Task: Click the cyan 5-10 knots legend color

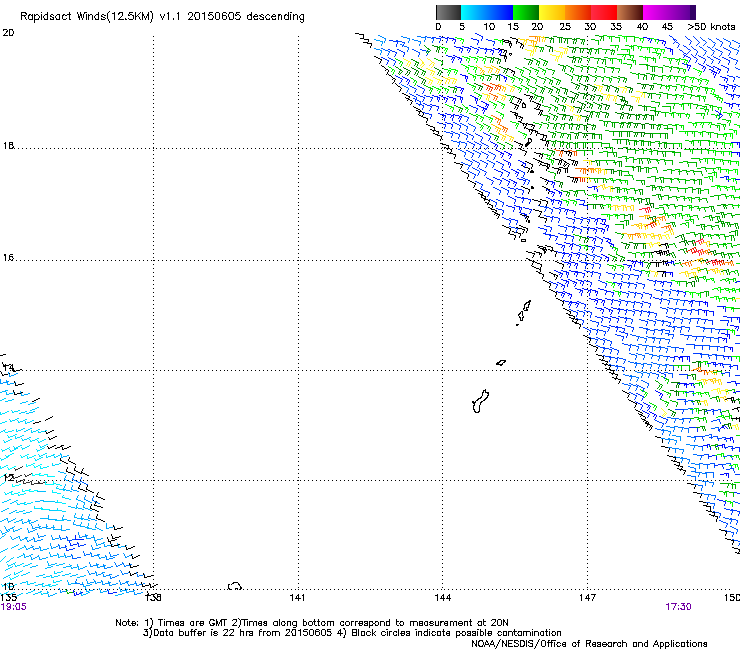Action: 474,12
